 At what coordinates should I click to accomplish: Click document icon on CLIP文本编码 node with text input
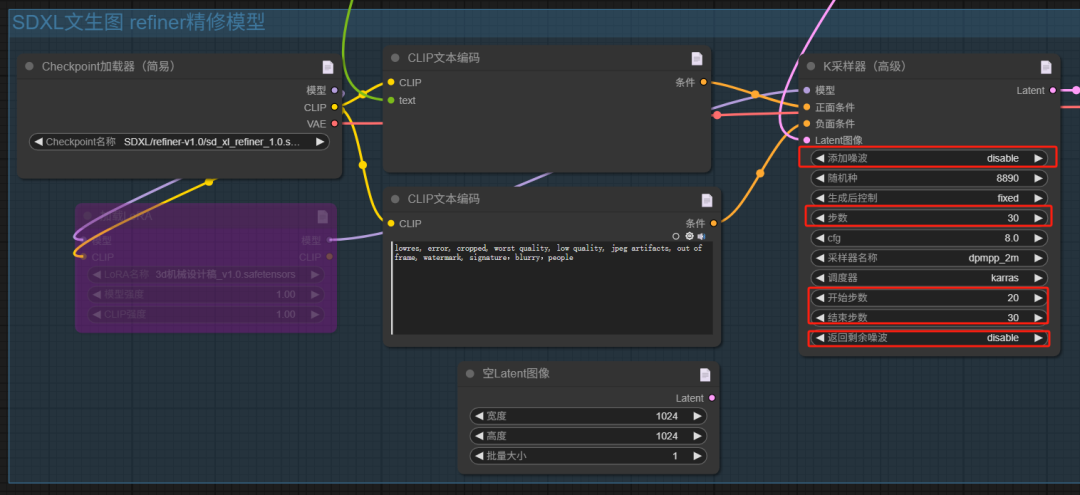click(696, 59)
